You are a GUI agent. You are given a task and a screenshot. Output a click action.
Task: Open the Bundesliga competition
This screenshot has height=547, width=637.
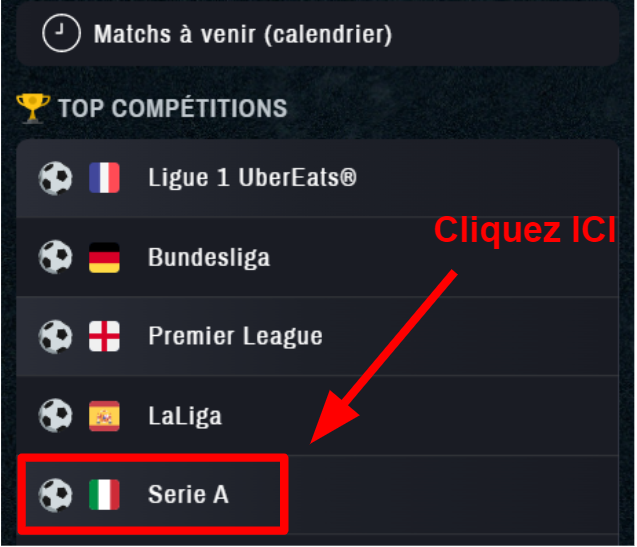pos(209,258)
